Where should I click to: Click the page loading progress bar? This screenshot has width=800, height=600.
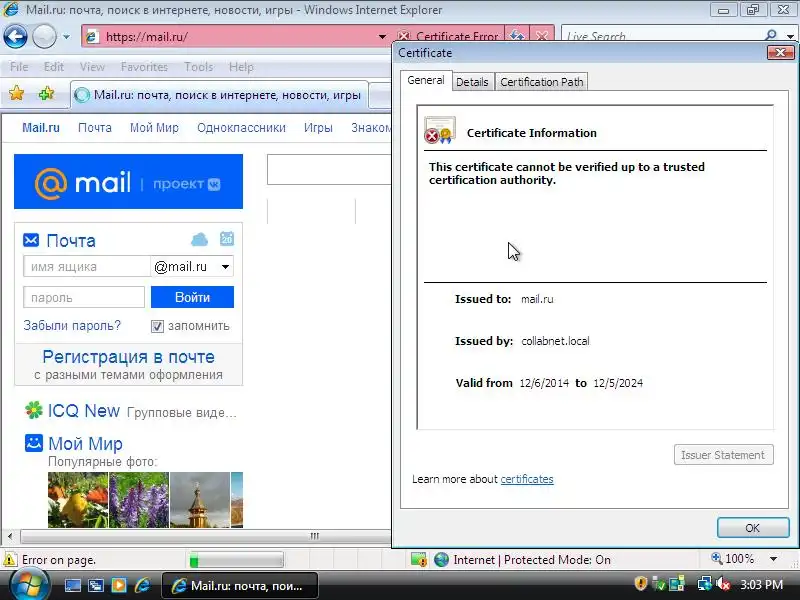236,560
